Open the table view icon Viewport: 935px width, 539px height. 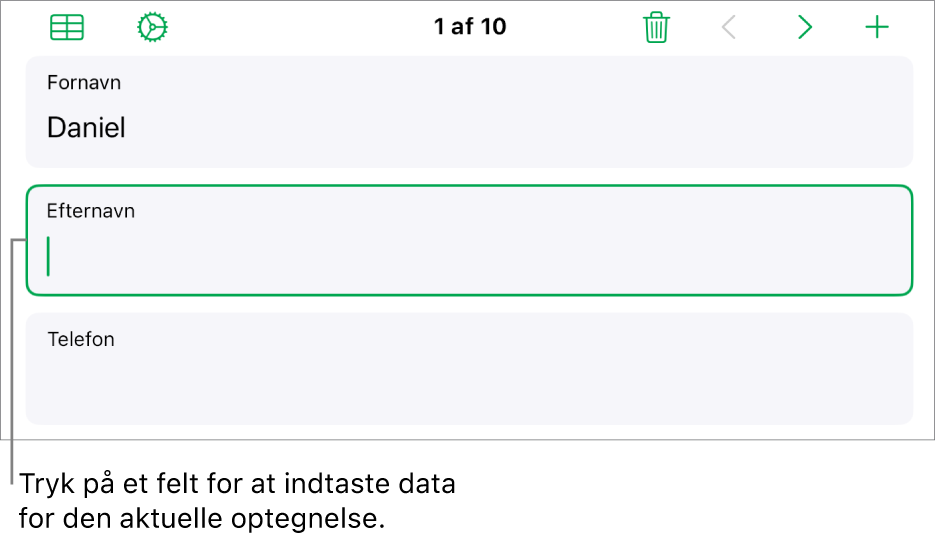pyautogui.click(x=67, y=27)
